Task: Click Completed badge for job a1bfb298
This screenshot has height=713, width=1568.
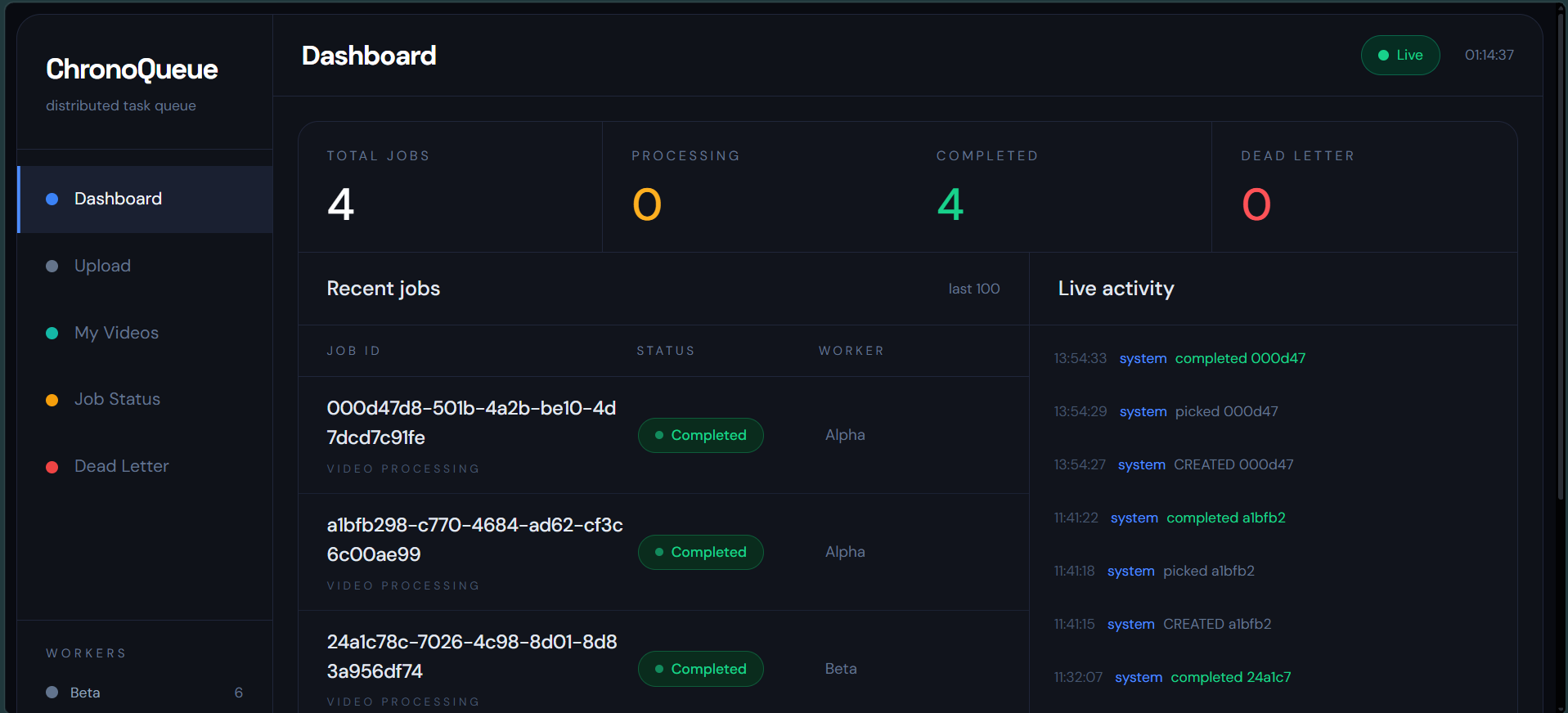Action: (x=701, y=552)
